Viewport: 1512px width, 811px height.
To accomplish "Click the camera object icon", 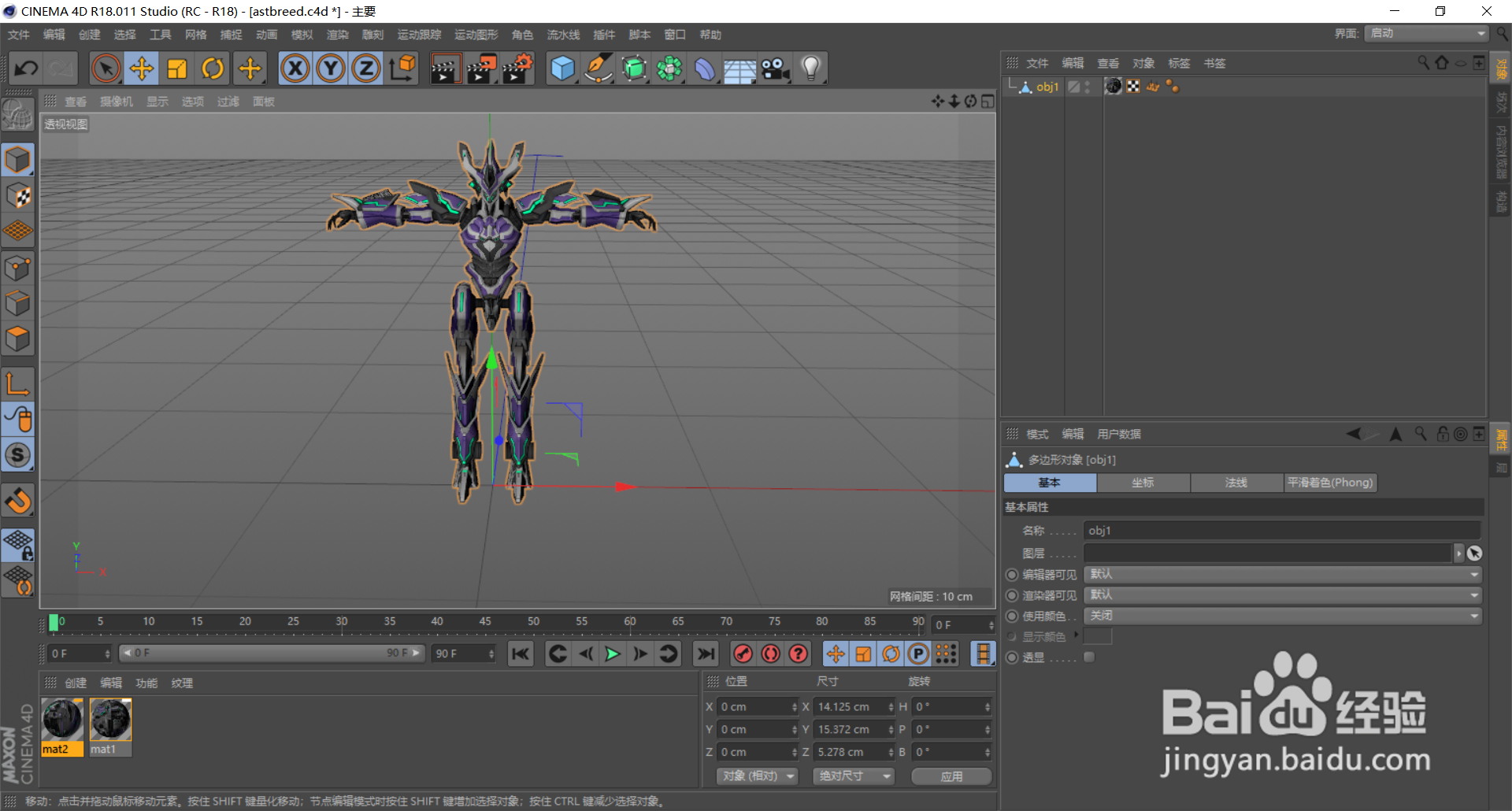I will point(775,69).
